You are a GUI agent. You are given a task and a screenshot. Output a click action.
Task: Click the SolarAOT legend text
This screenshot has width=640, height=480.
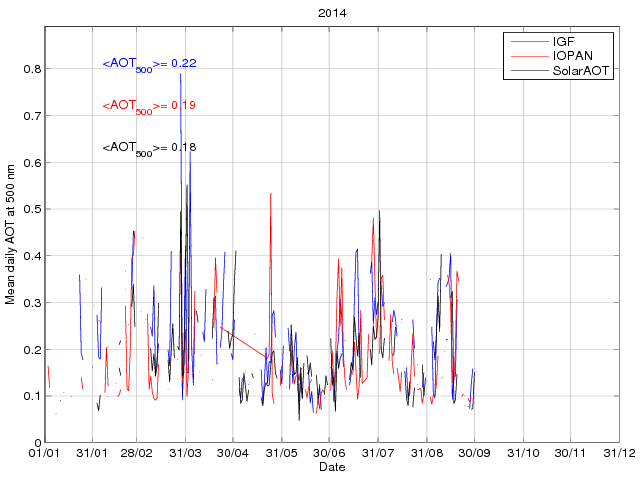pyautogui.click(x=581, y=71)
